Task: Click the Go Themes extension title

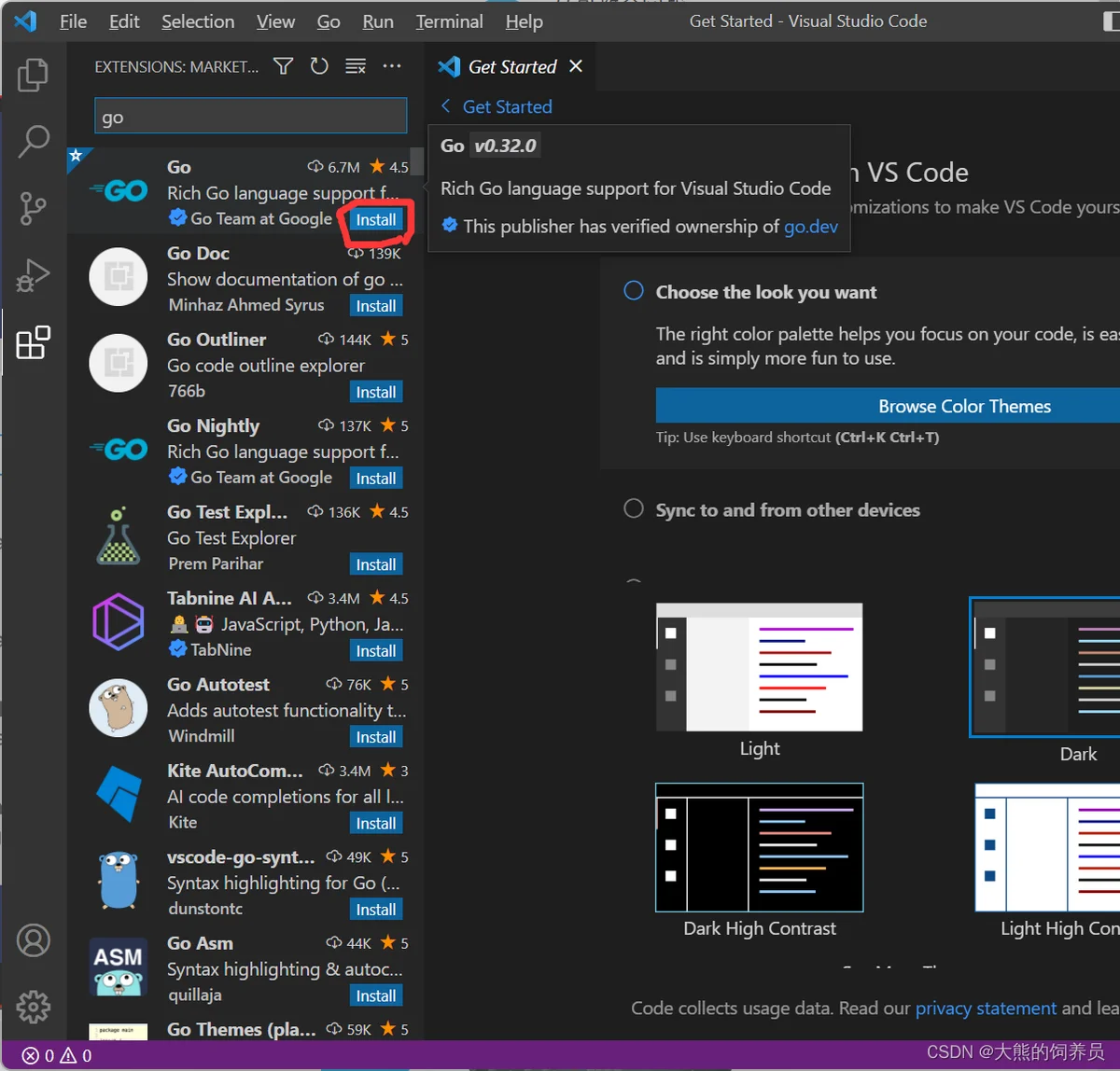Action: 242,1029
